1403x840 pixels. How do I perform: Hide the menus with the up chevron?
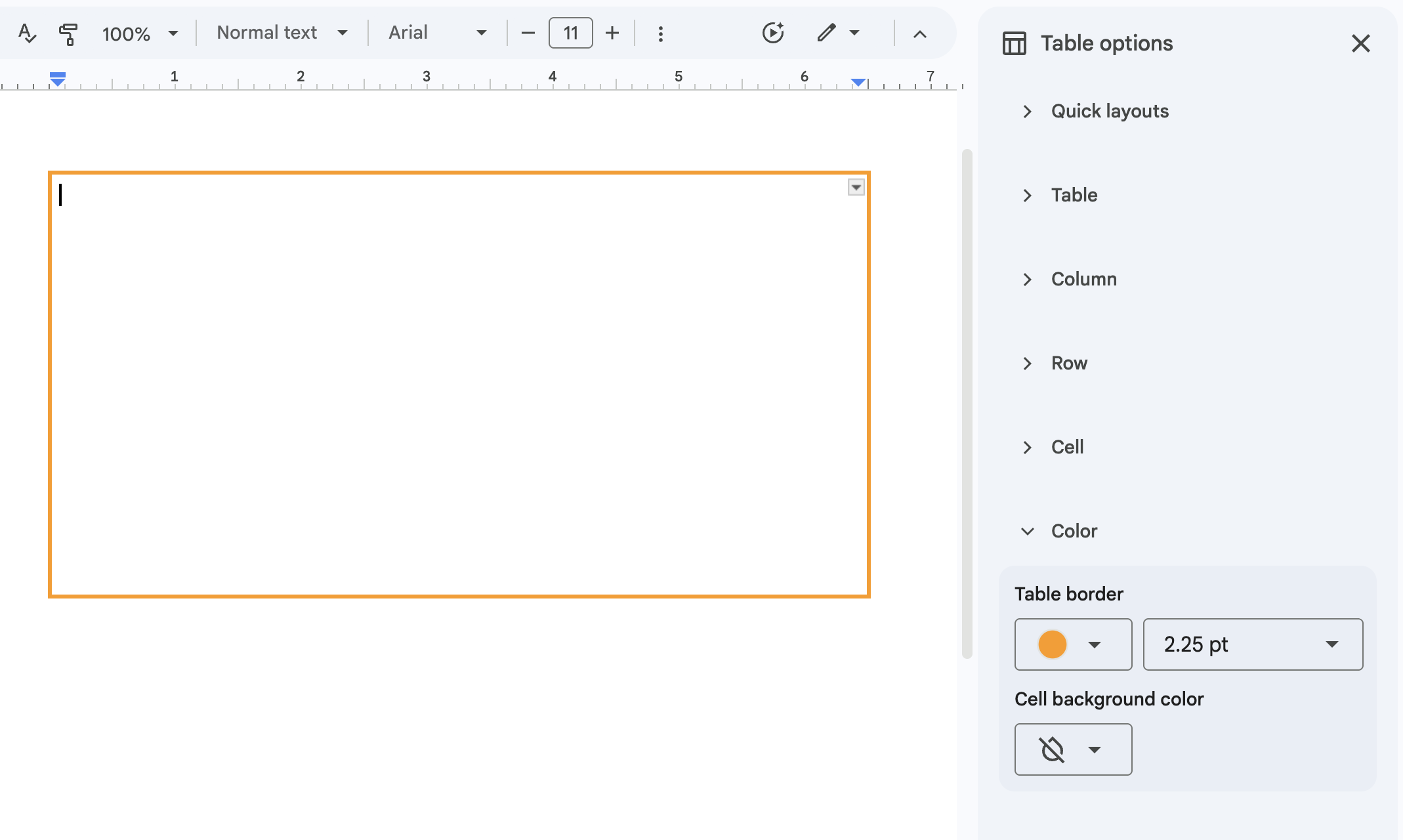[920, 34]
